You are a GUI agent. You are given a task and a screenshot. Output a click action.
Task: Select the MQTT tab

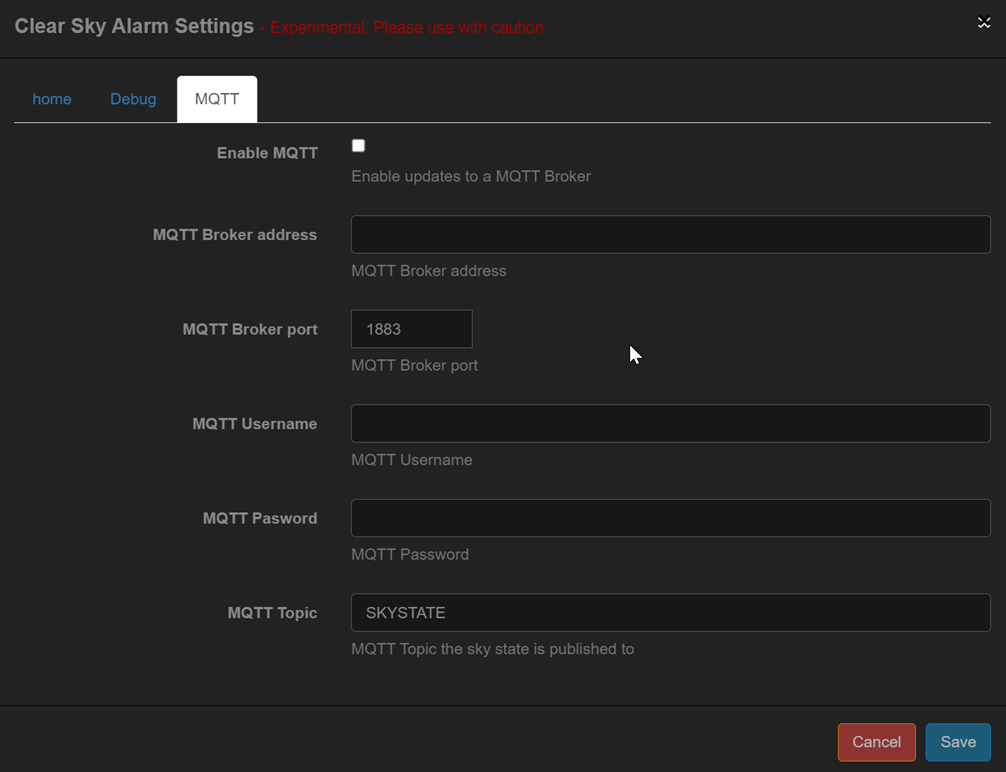pyautogui.click(x=216, y=99)
